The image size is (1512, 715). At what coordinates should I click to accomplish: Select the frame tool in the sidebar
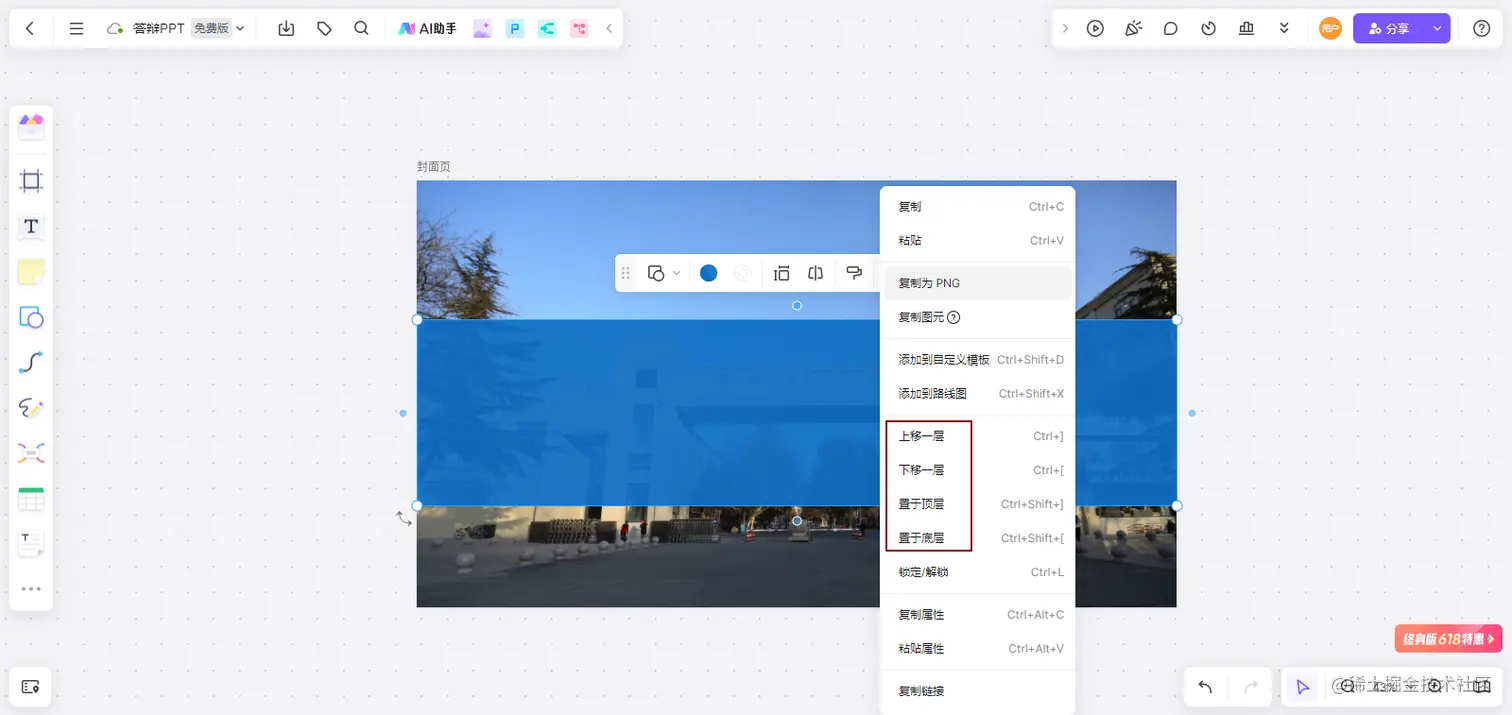(x=31, y=181)
